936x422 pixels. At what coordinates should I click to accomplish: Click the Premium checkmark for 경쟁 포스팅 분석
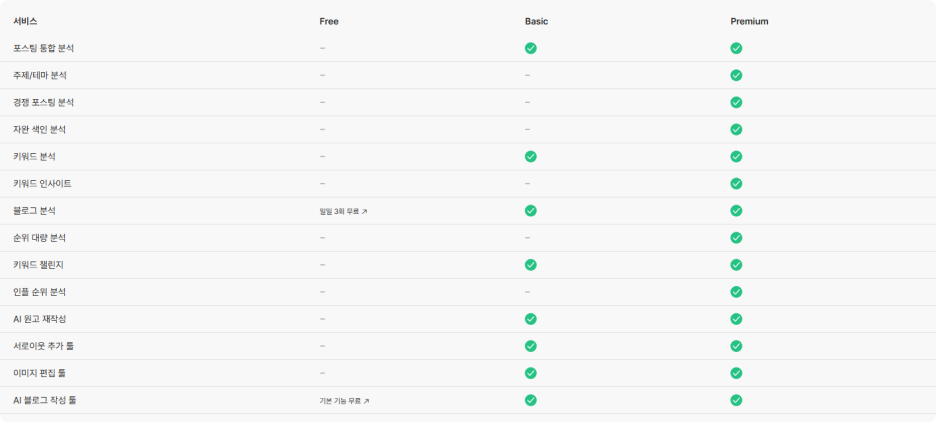click(x=736, y=103)
